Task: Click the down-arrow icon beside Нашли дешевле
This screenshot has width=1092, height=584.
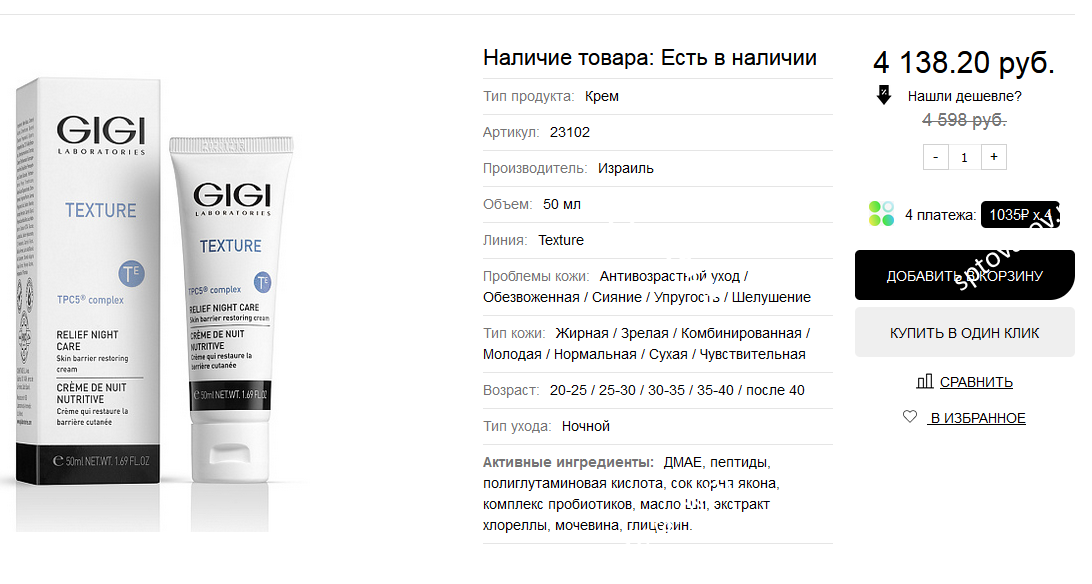Action: click(883, 95)
